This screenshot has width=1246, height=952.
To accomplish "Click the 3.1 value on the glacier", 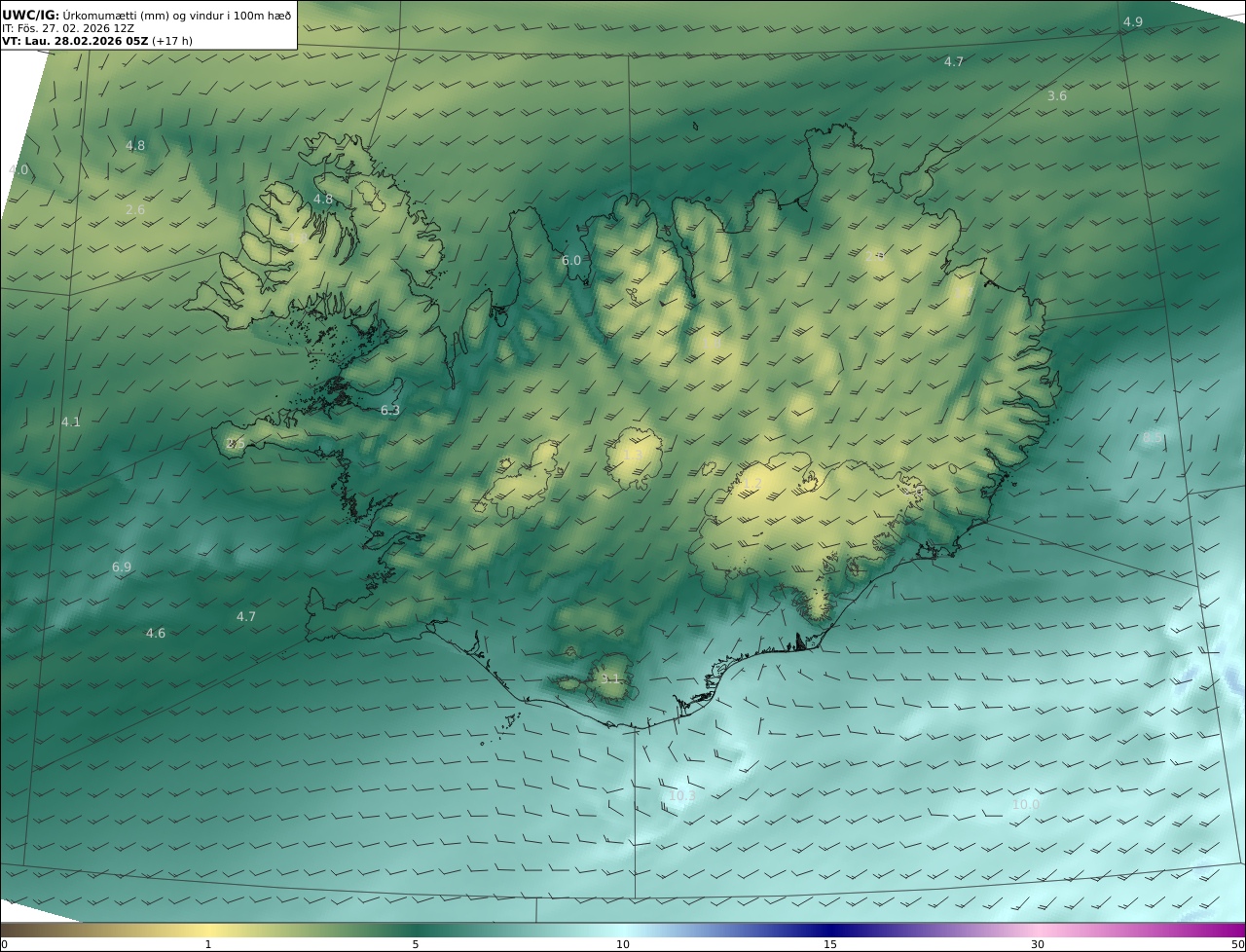I will (x=610, y=679).
